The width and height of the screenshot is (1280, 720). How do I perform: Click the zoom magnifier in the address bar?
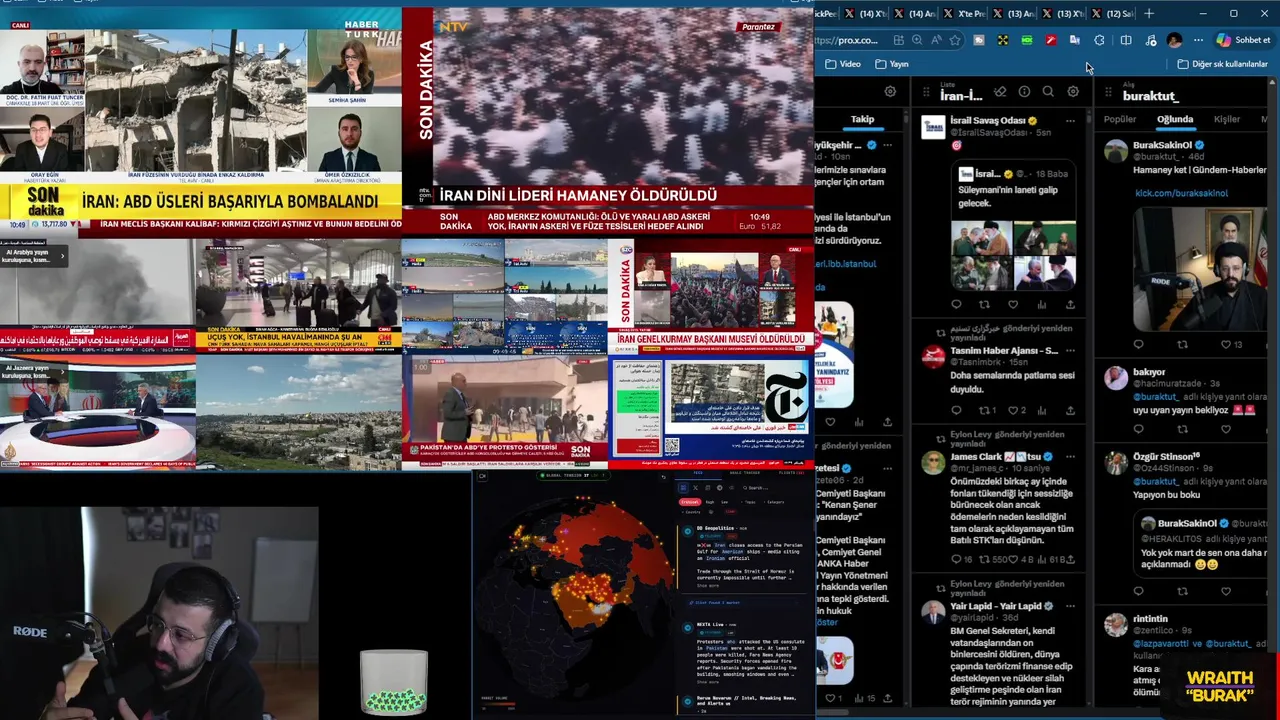917,40
